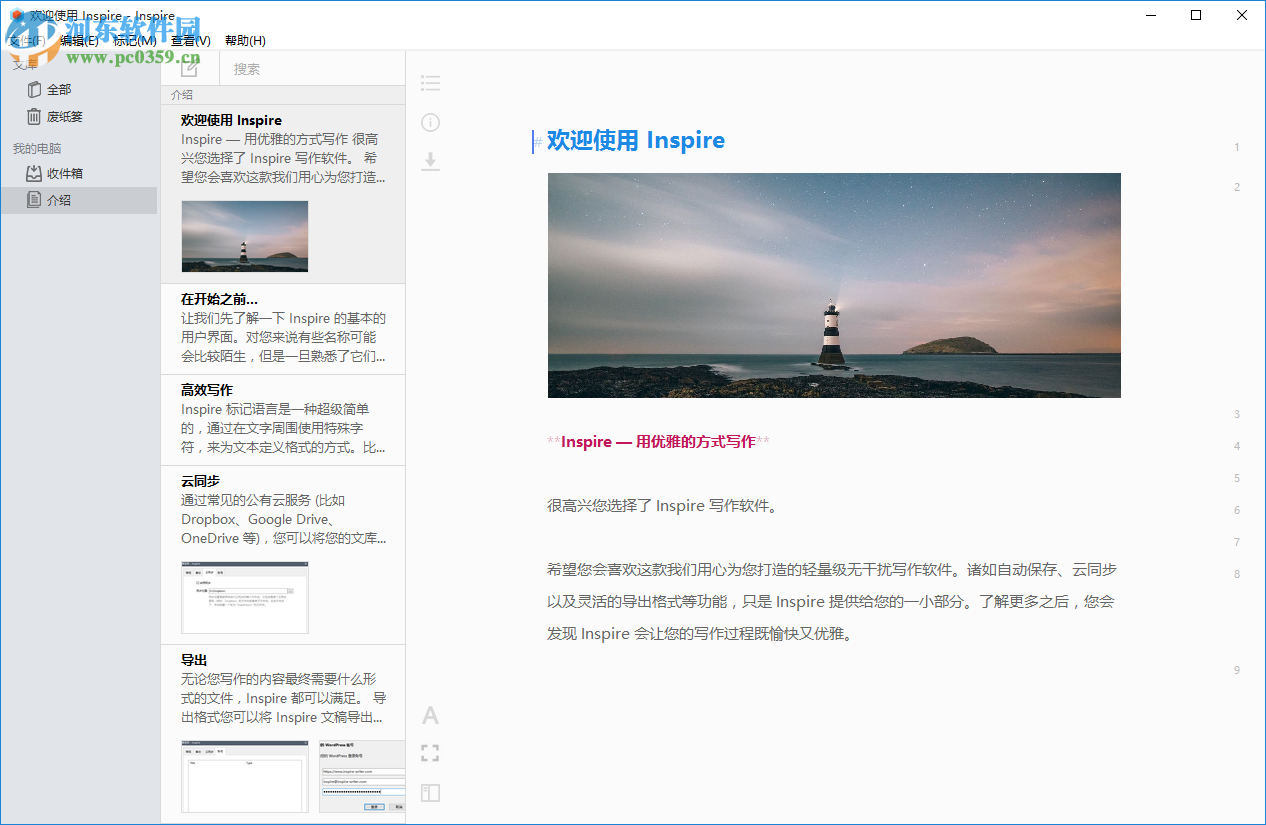Open the 编辑(E) menu

click(79, 40)
